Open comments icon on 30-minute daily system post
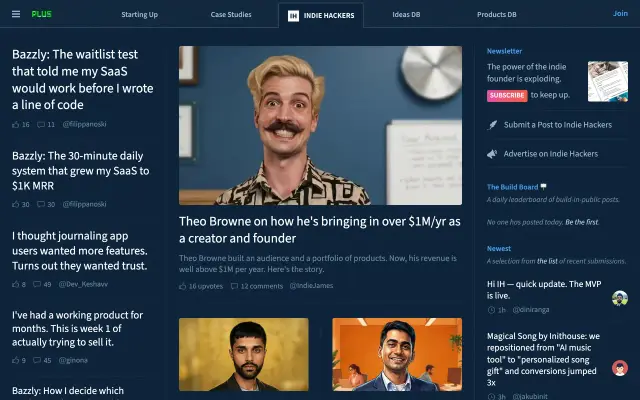This screenshot has width=640, height=400. [41, 204]
